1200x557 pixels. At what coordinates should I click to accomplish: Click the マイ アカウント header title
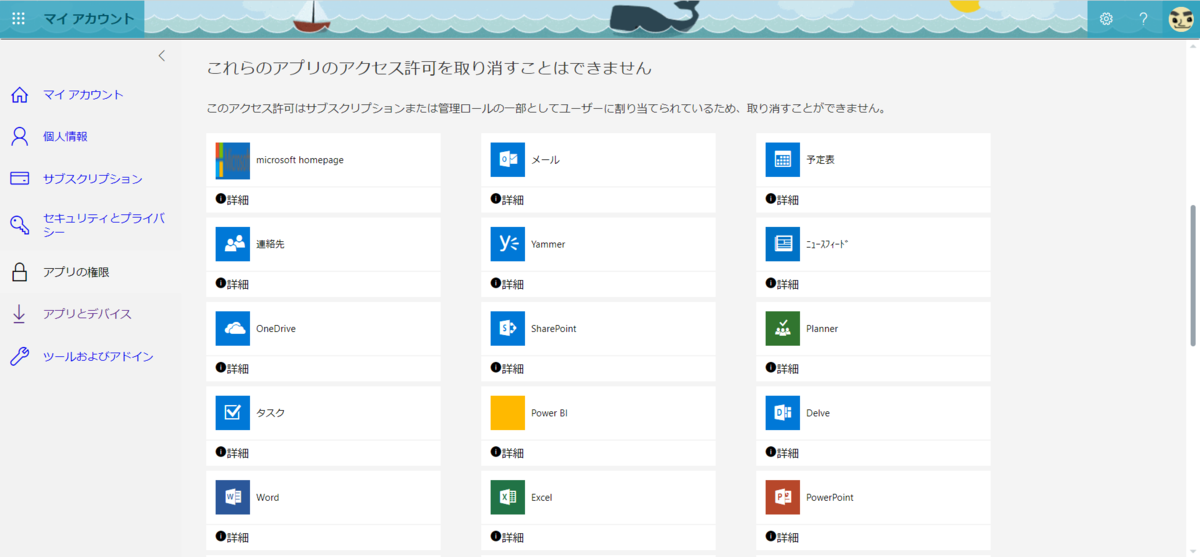89,19
